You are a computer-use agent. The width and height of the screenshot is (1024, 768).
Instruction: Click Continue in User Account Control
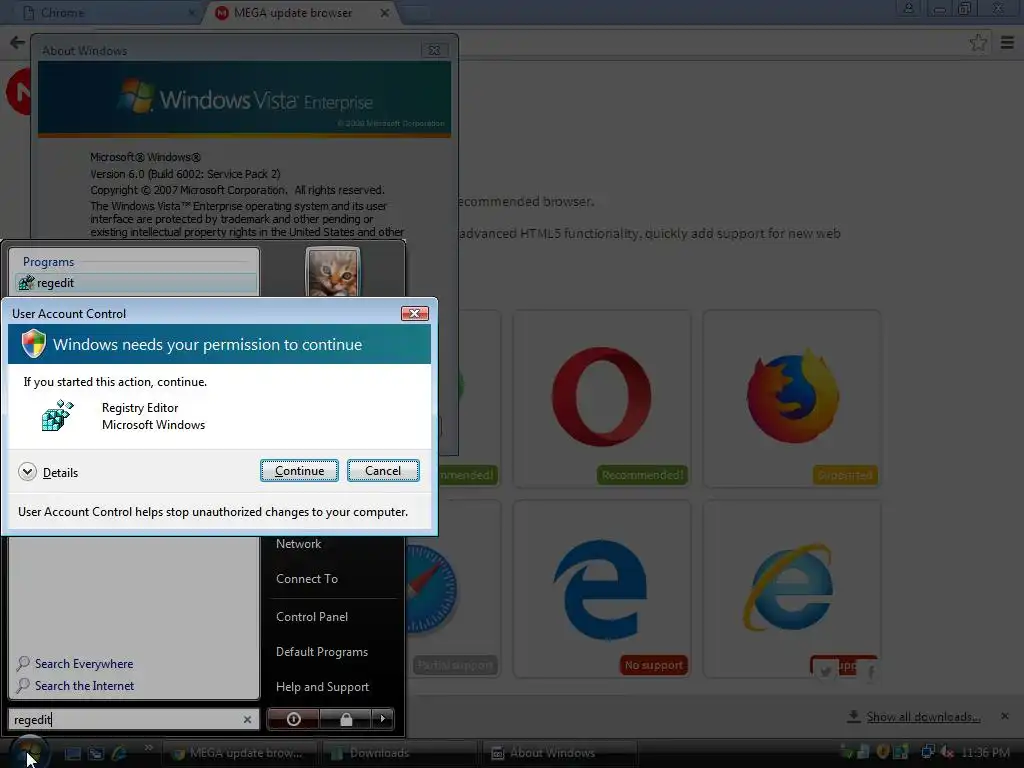click(x=299, y=471)
